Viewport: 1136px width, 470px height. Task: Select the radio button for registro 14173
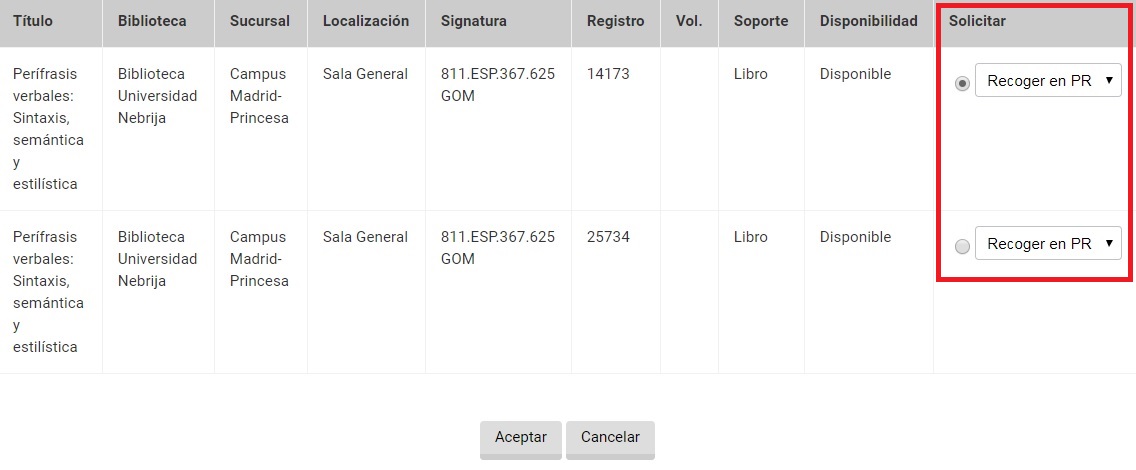962,84
